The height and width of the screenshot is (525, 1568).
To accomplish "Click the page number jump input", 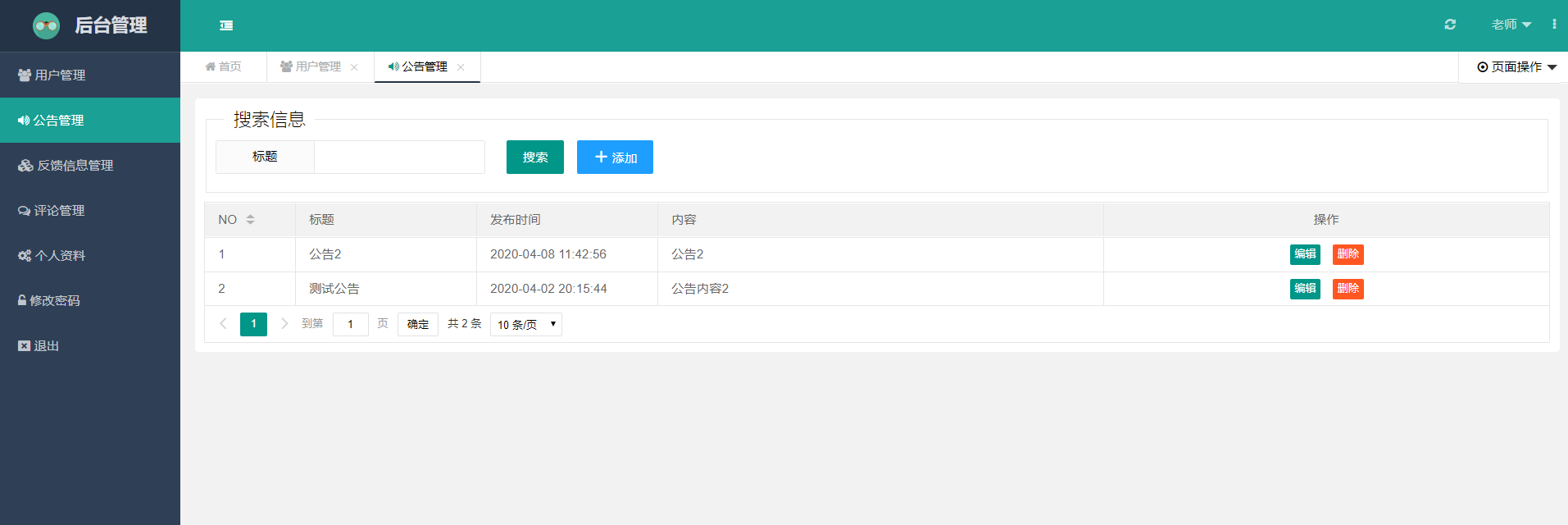I will click(x=351, y=324).
